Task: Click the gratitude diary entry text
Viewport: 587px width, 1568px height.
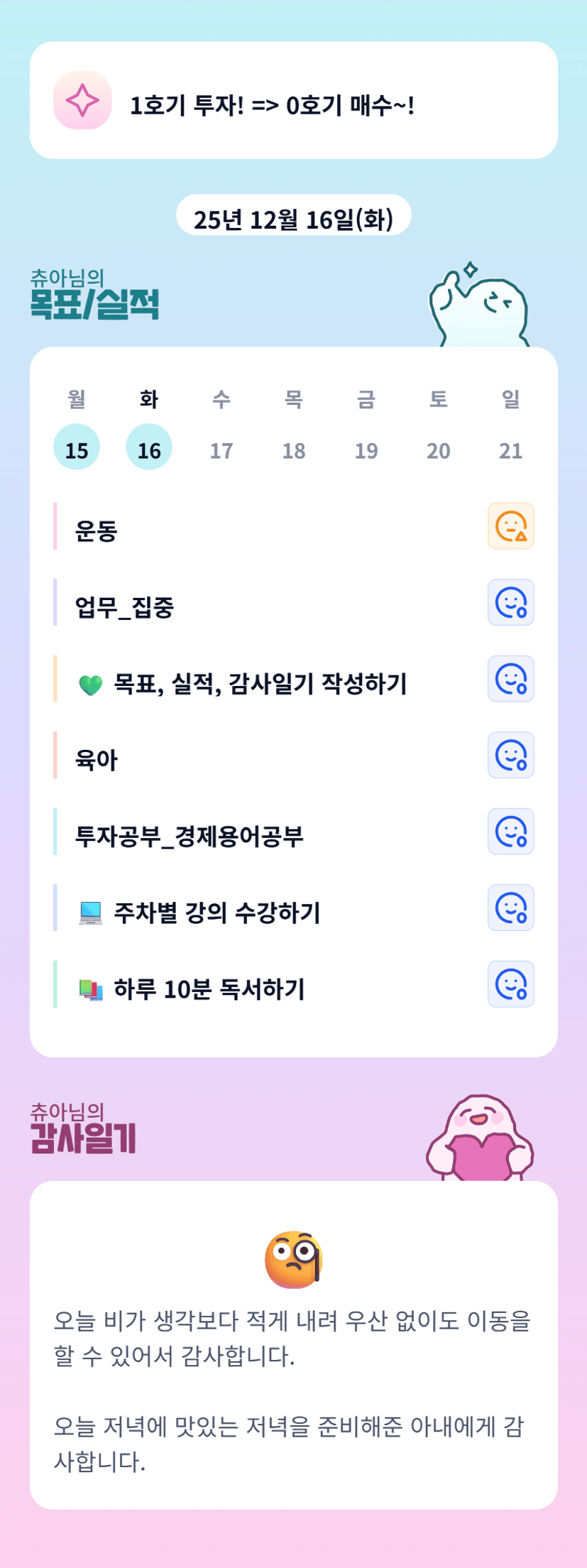Action: [x=293, y=1390]
